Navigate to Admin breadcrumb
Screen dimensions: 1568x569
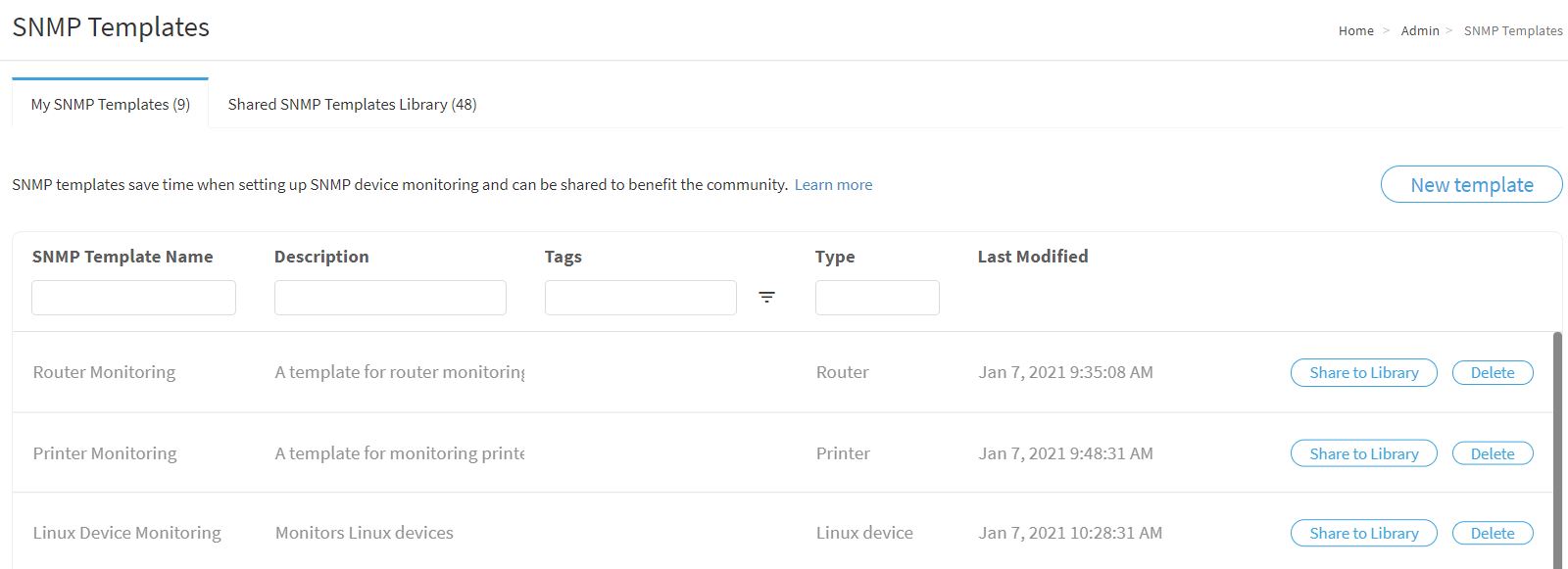[1420, 30]
